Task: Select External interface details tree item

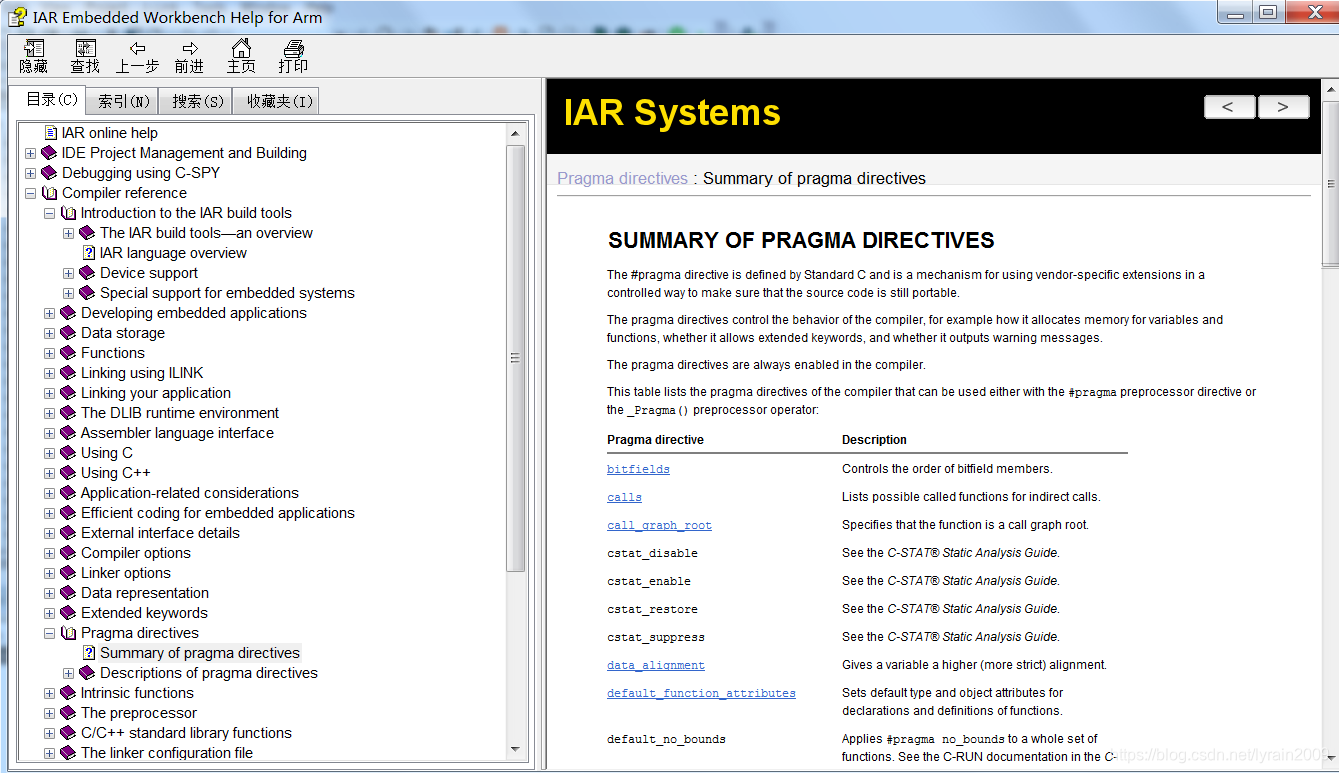Action: [x=160, y=533]
